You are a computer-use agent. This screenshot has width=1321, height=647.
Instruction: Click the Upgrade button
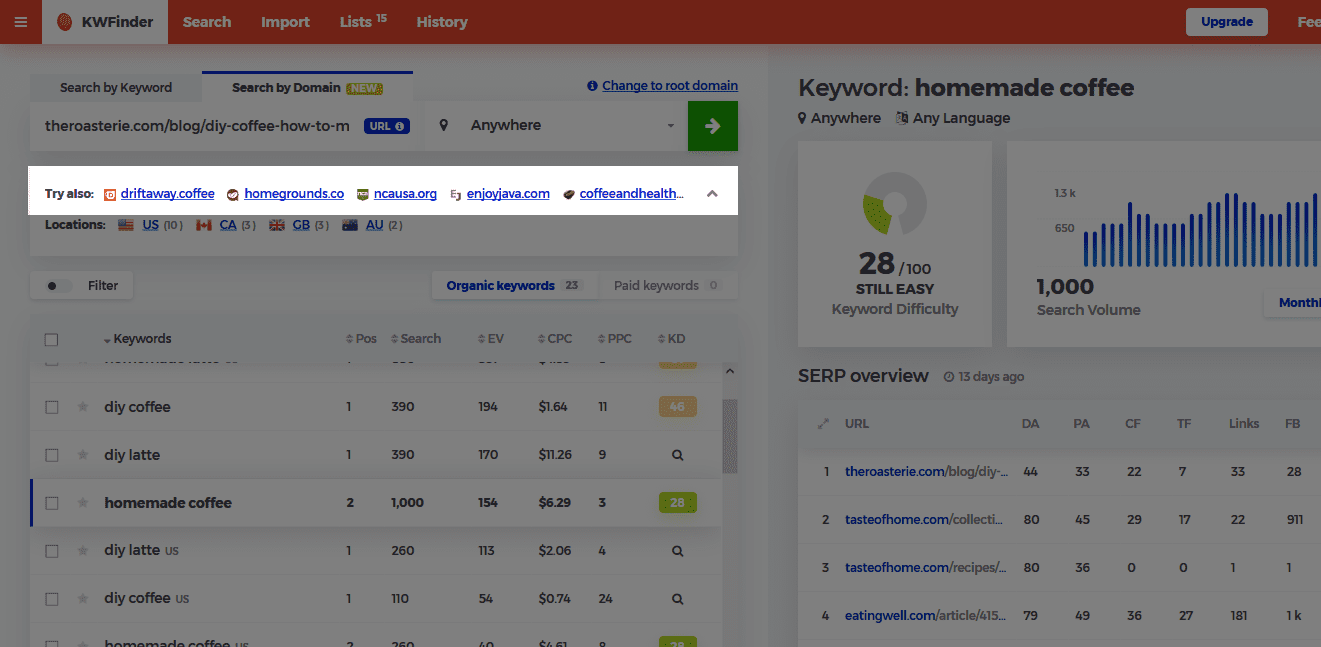pyautogui.click(x=1227, y=22)
